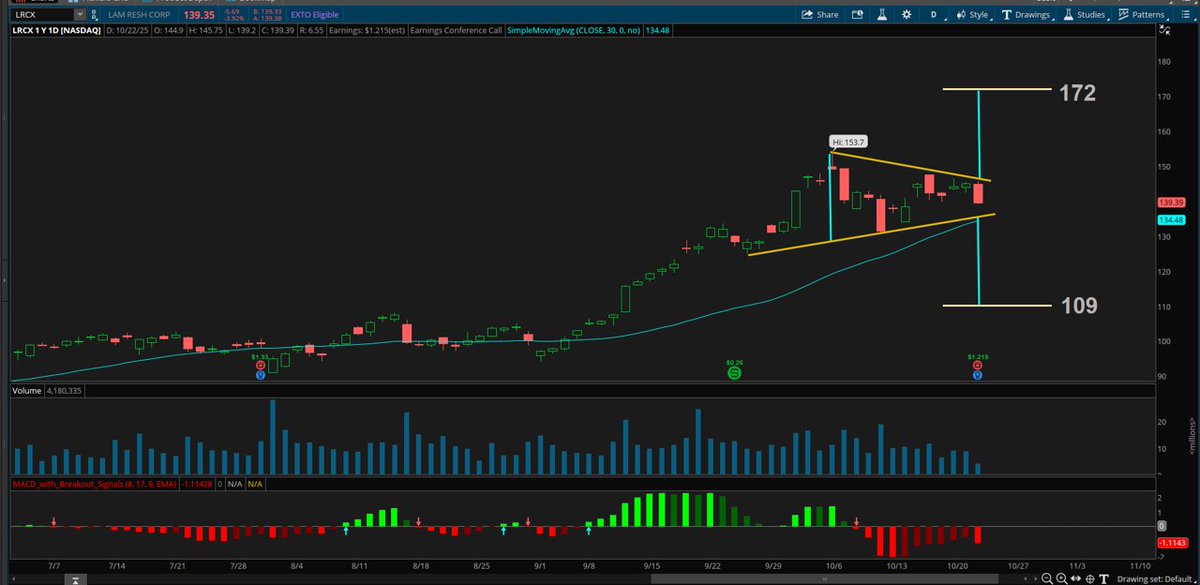The image size is (1200, 585).
Task: Click the 139.39 red price tag on axis
Action: click(x=1170, y=201)
